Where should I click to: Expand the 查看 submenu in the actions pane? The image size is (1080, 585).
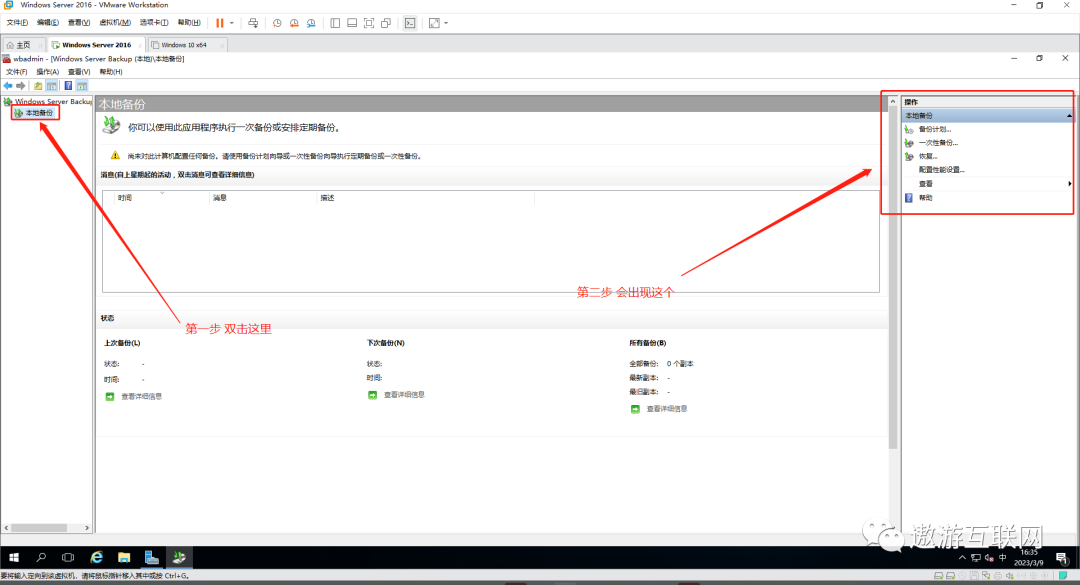[988, 184]
